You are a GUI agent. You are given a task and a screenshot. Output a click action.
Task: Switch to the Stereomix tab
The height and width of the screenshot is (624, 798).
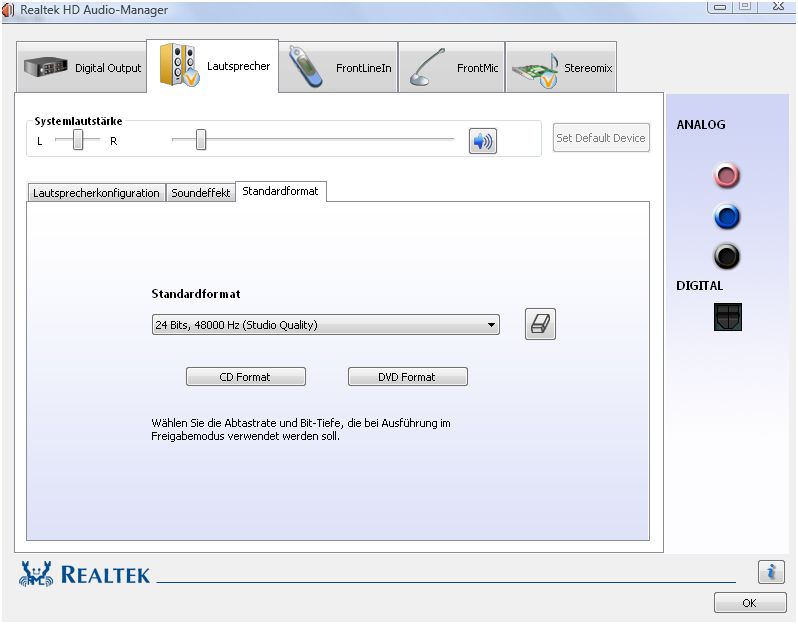pyautogui.click(x=561, y=67)
